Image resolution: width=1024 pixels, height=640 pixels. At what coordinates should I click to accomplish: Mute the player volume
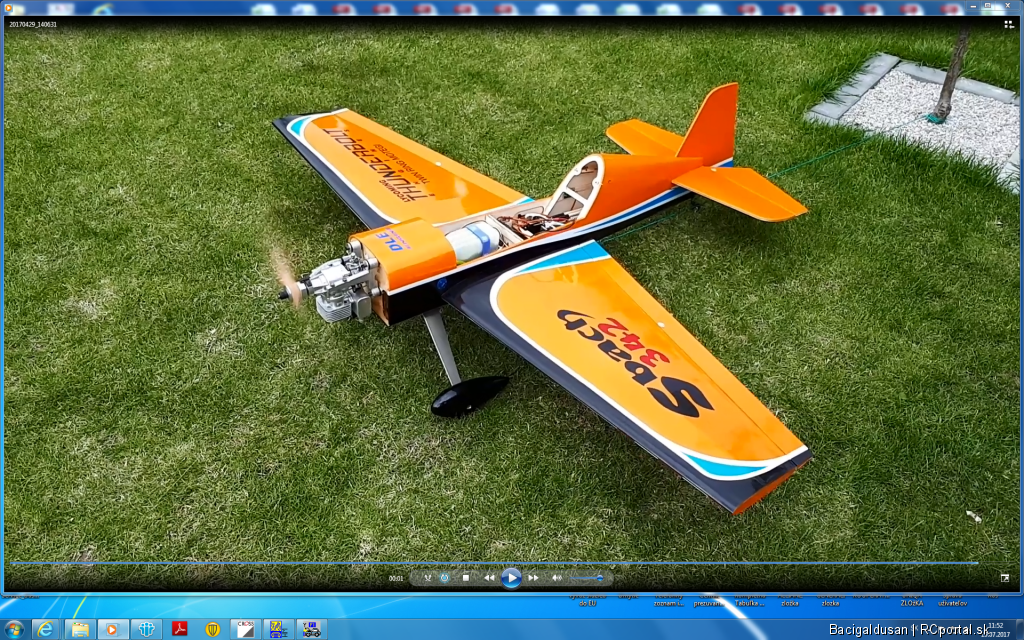(556, 577)
